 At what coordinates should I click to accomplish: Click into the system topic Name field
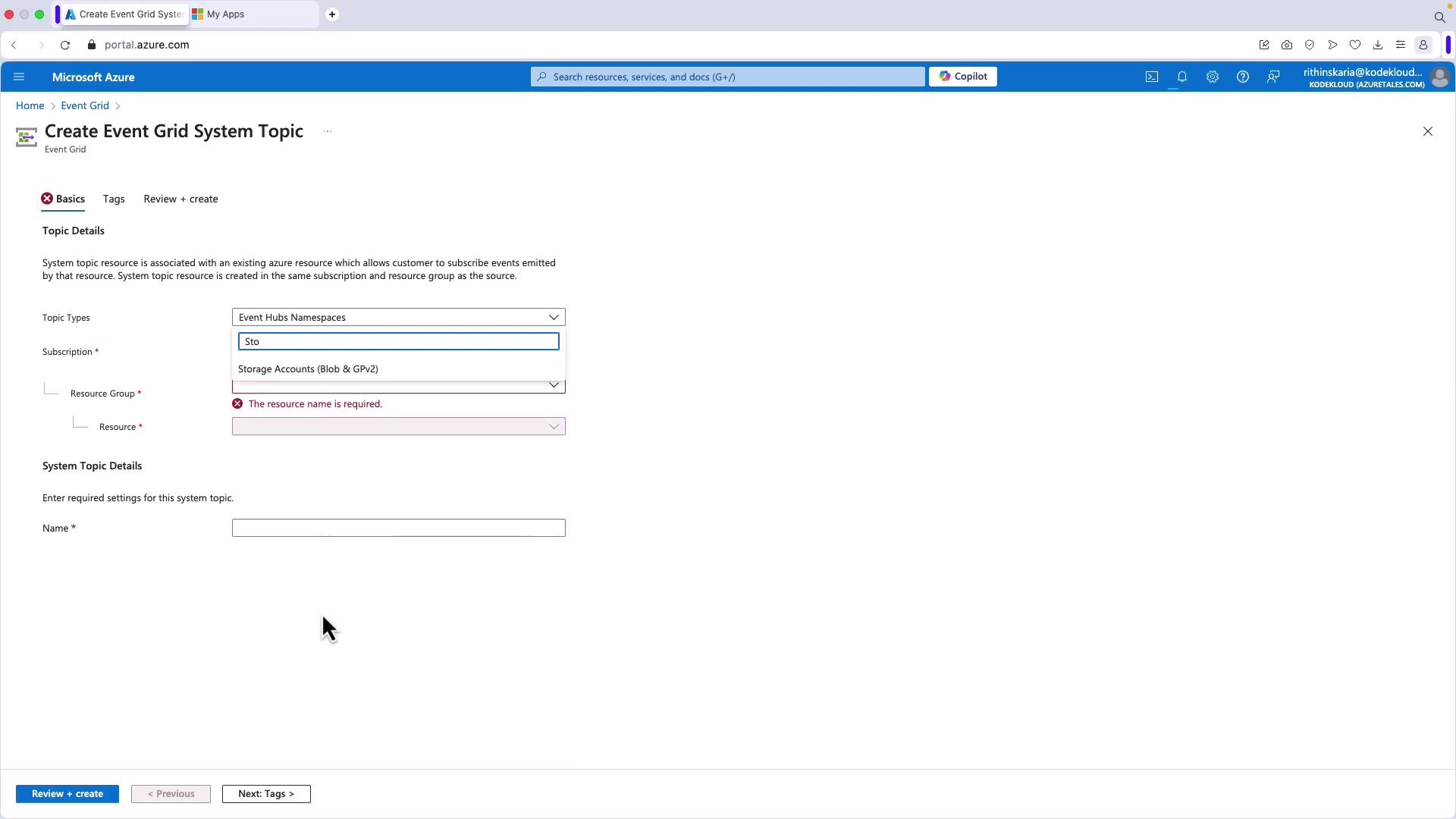[x=398, y=528]
